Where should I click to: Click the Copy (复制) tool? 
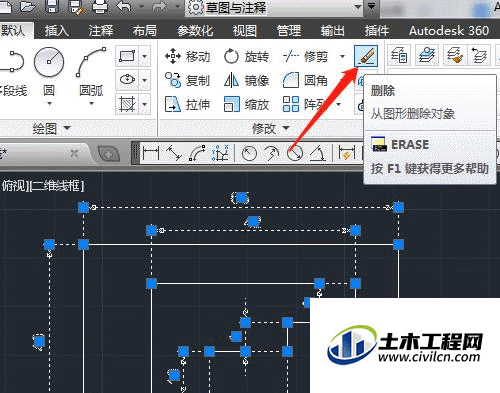click(188, 81)
